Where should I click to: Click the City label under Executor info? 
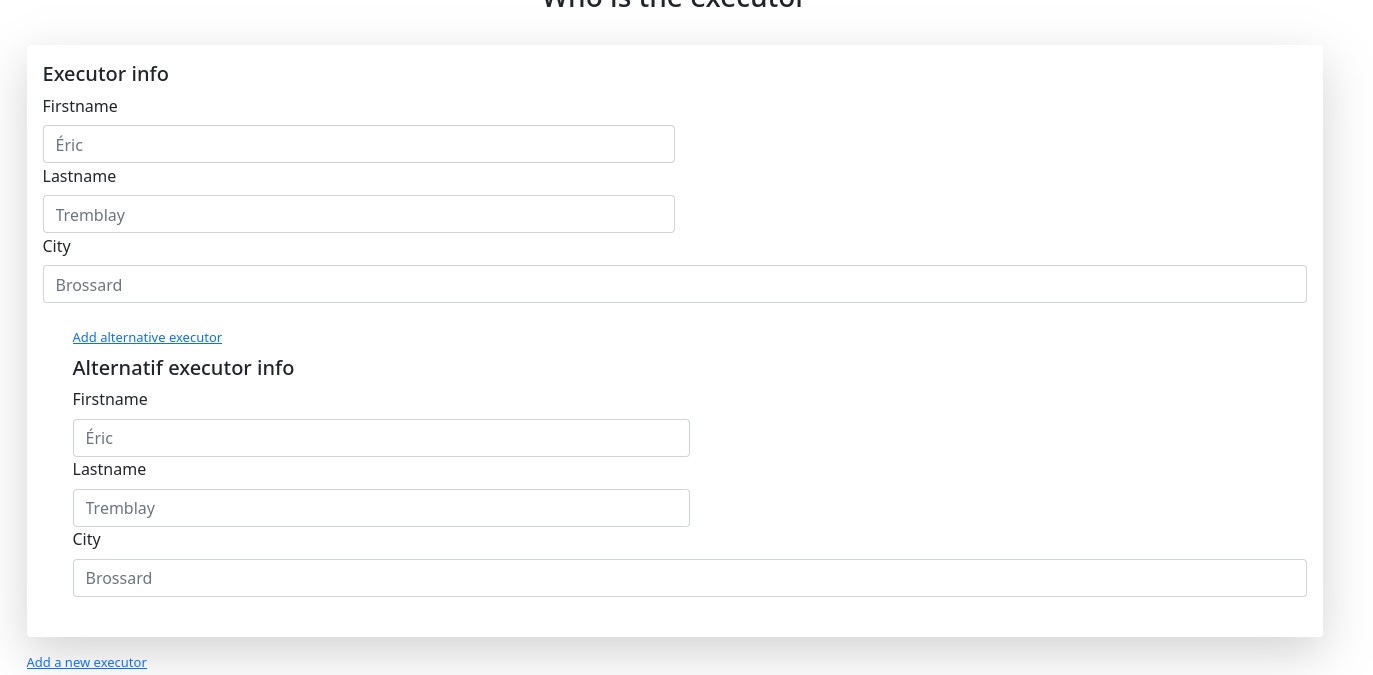tap(57, 246)
